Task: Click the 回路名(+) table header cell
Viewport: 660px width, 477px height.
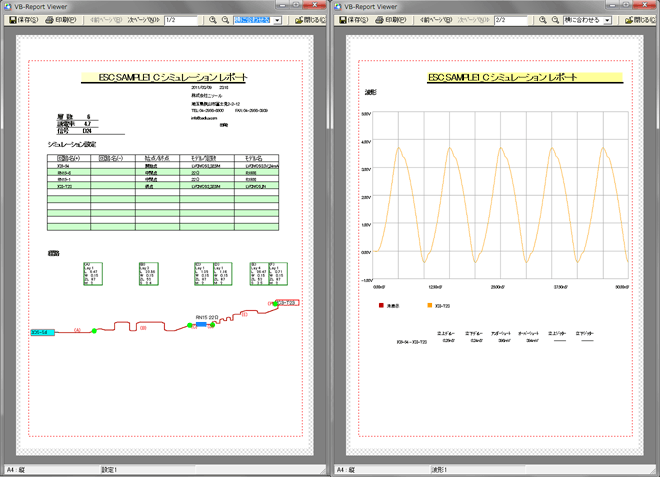Action: tap(69, 158)
